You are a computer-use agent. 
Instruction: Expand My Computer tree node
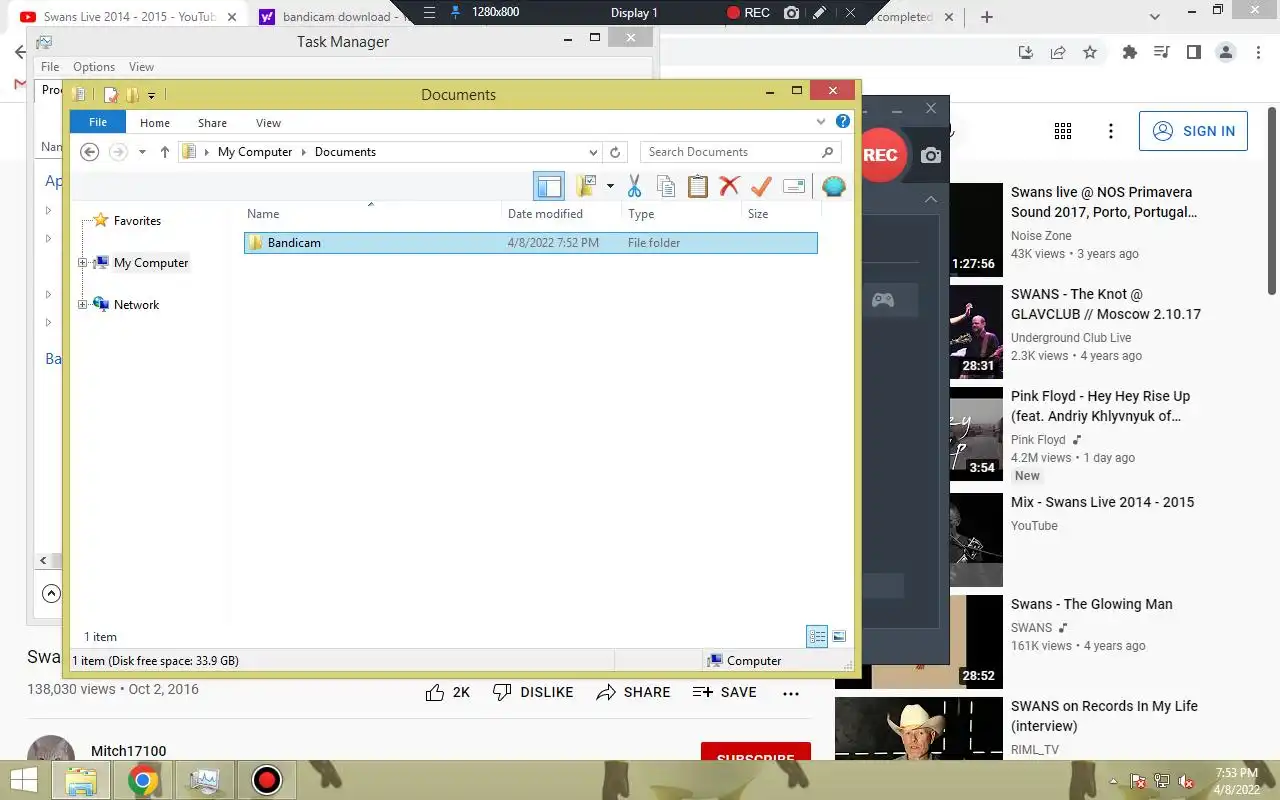tap(83, 263)
